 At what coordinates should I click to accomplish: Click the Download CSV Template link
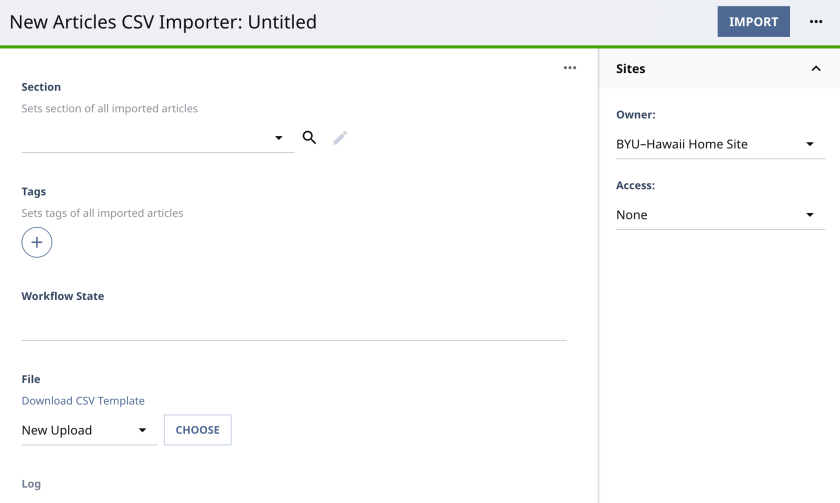tap(83, 401)
